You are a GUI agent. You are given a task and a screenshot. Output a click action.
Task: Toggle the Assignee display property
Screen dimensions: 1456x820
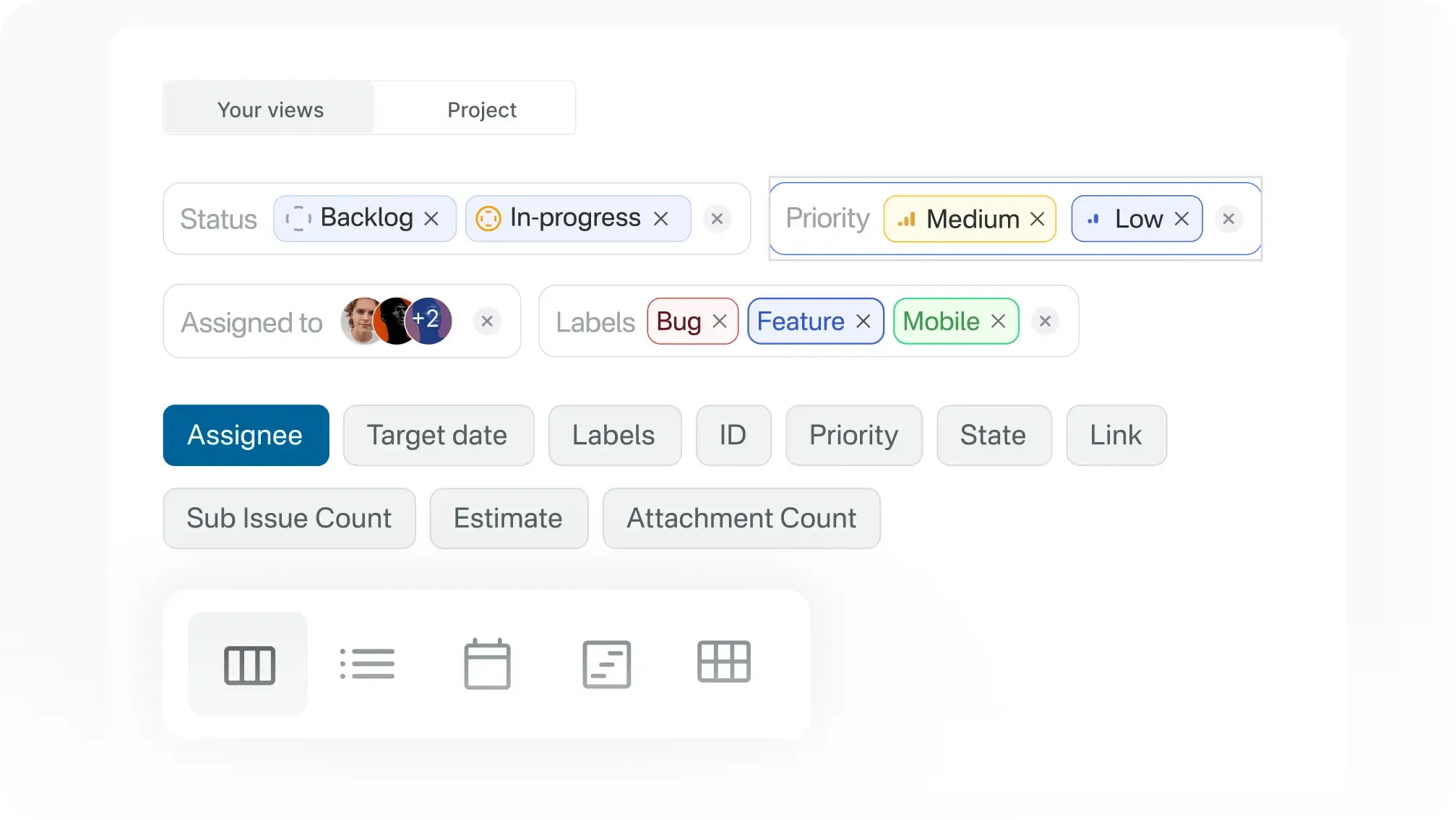coord(246,435)
